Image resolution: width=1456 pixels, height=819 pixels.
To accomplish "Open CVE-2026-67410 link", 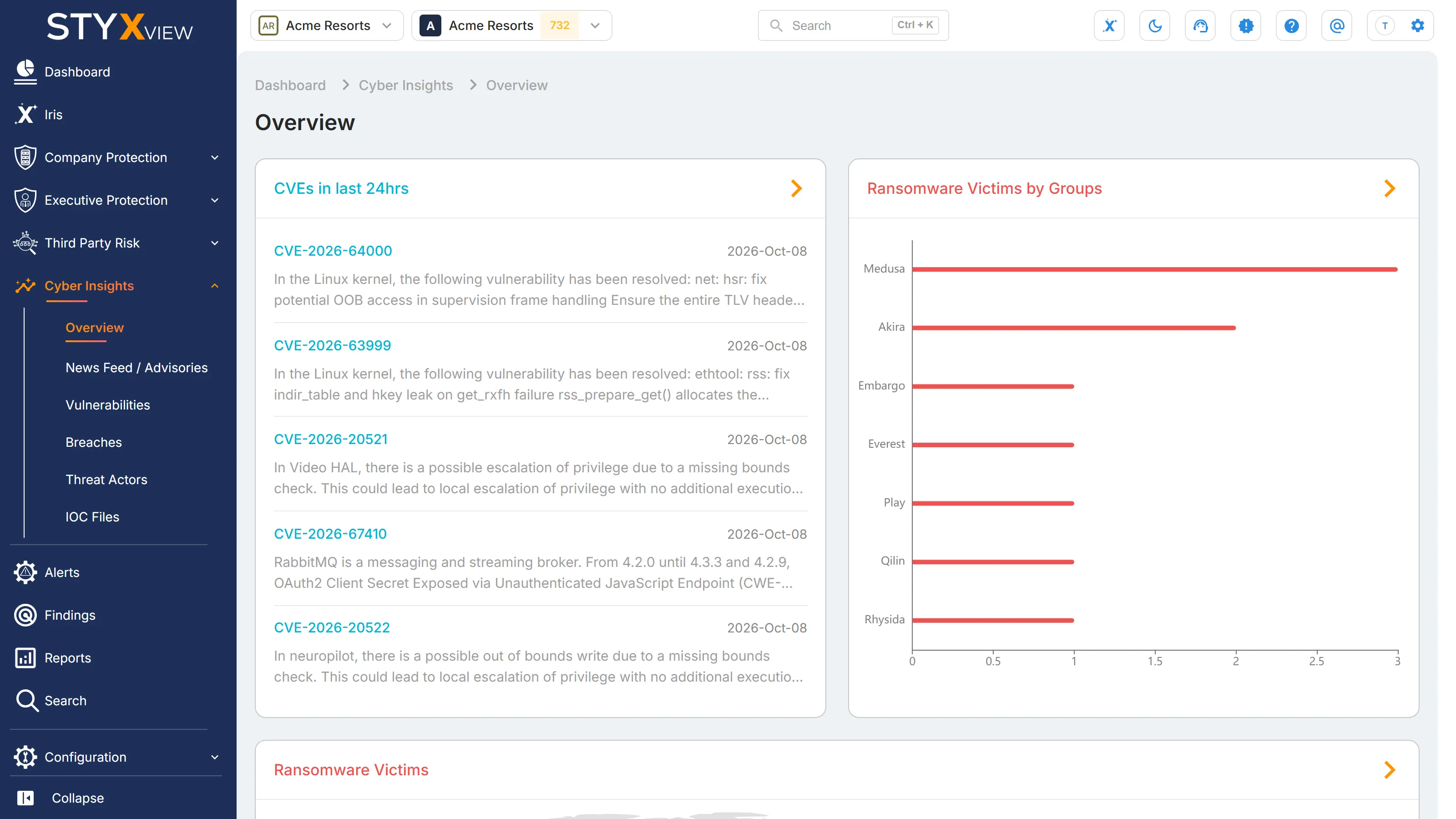I will 330,534.
